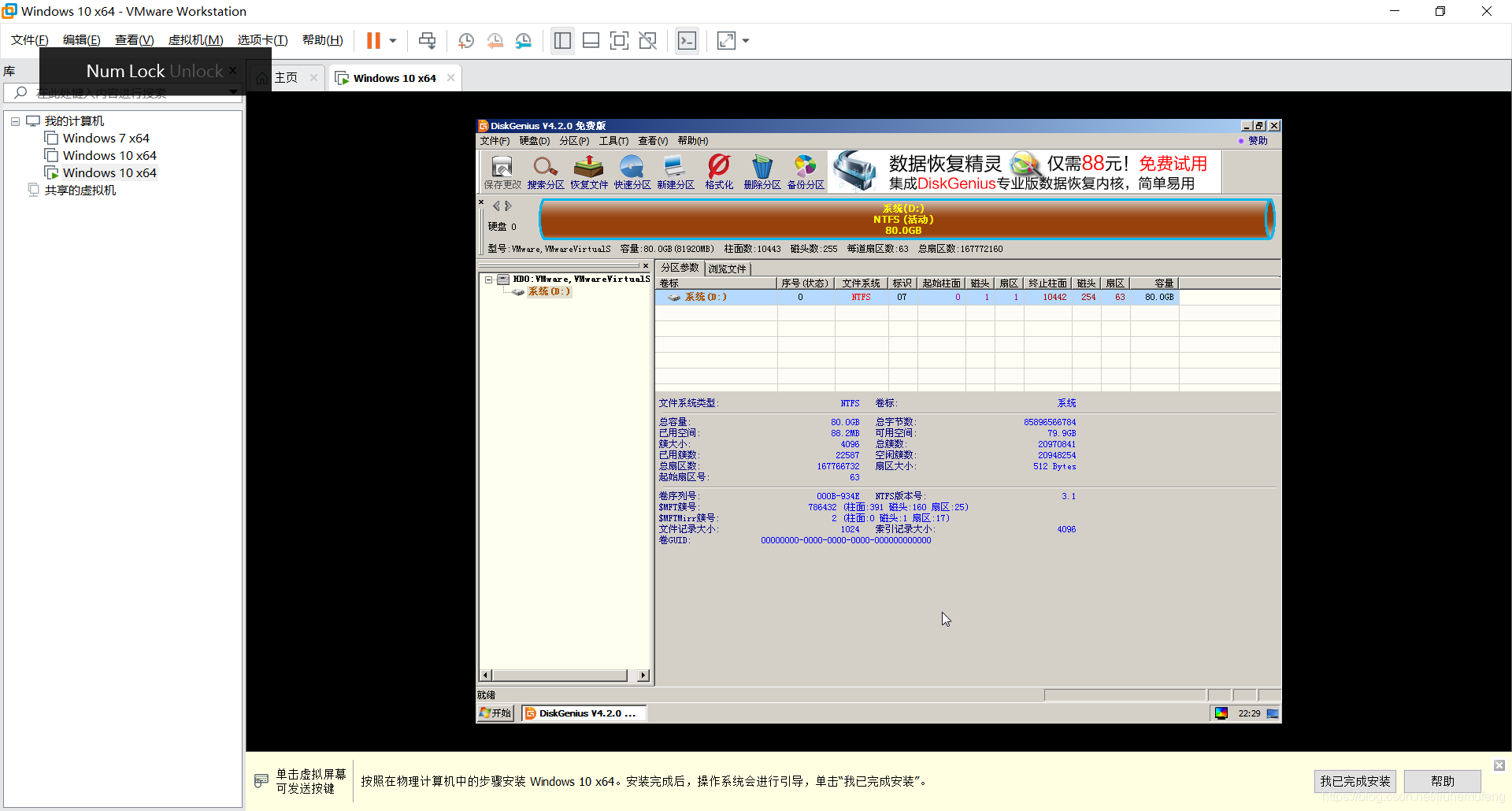Close the disk tree panel
Image resolution: width=1512 pixels, height=811 pixels.
tap(646, 266)
